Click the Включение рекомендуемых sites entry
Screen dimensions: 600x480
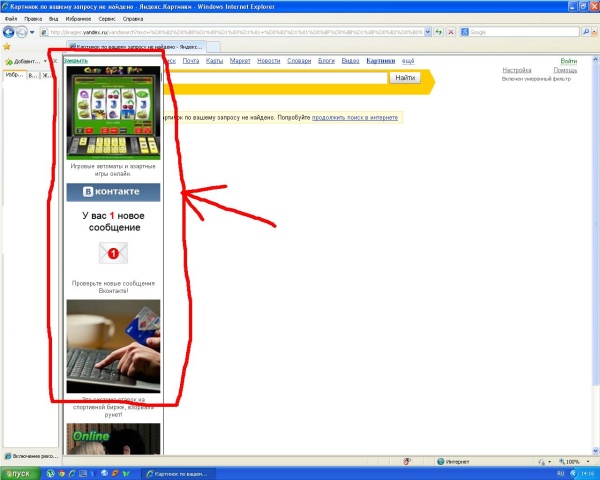pos(31,456)
